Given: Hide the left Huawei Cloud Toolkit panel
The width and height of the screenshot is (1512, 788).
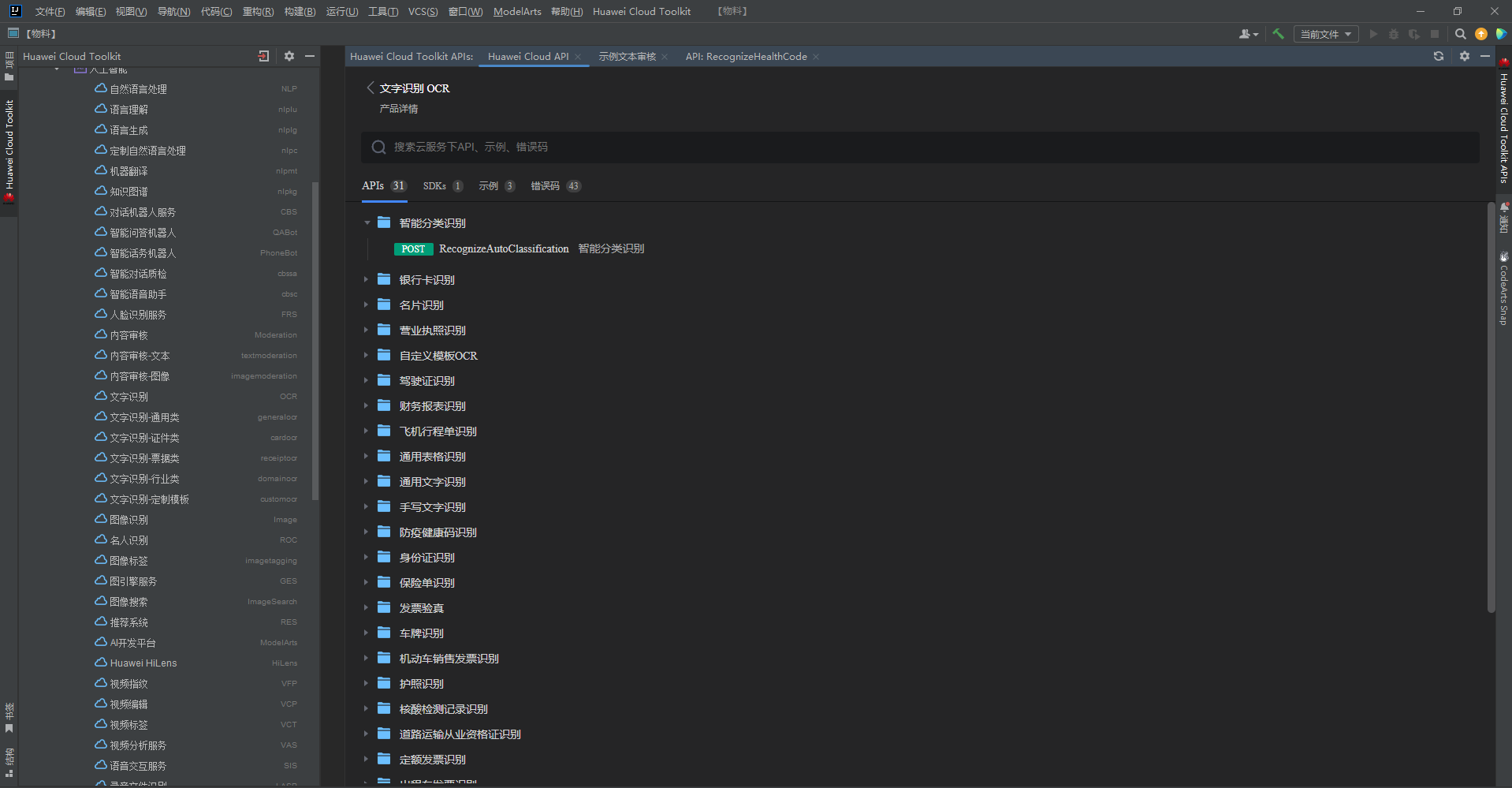Looking at the screenshot, I should coord(310,56).
